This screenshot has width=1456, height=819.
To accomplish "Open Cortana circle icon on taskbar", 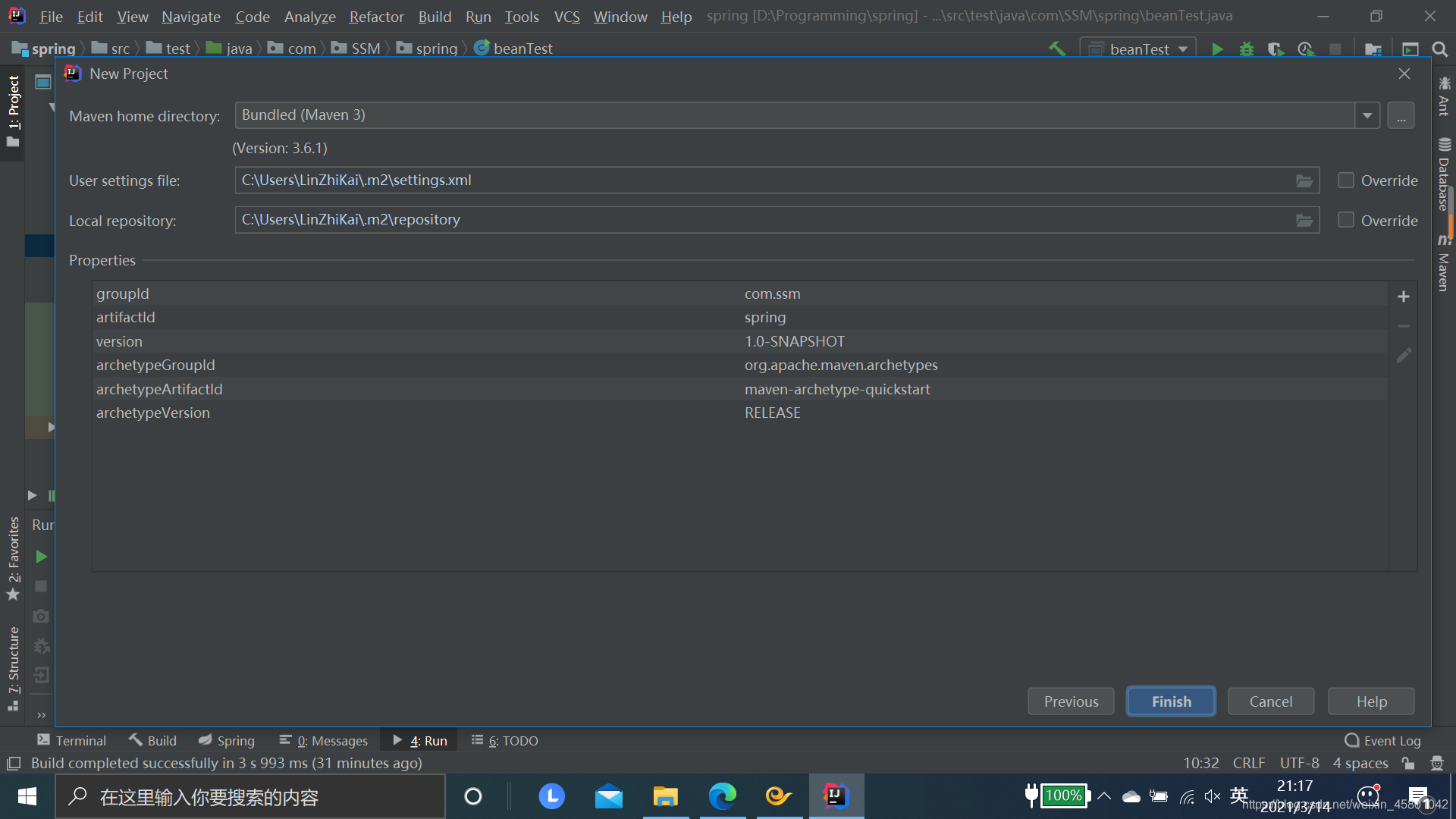I will [x=472, y=795].
